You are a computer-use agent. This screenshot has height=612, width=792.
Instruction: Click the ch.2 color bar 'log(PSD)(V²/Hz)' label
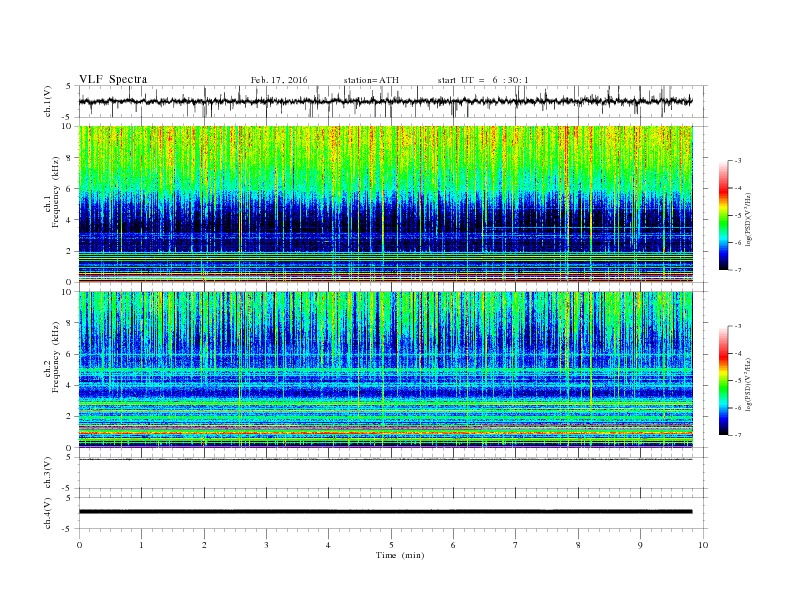tap(749, 384)
